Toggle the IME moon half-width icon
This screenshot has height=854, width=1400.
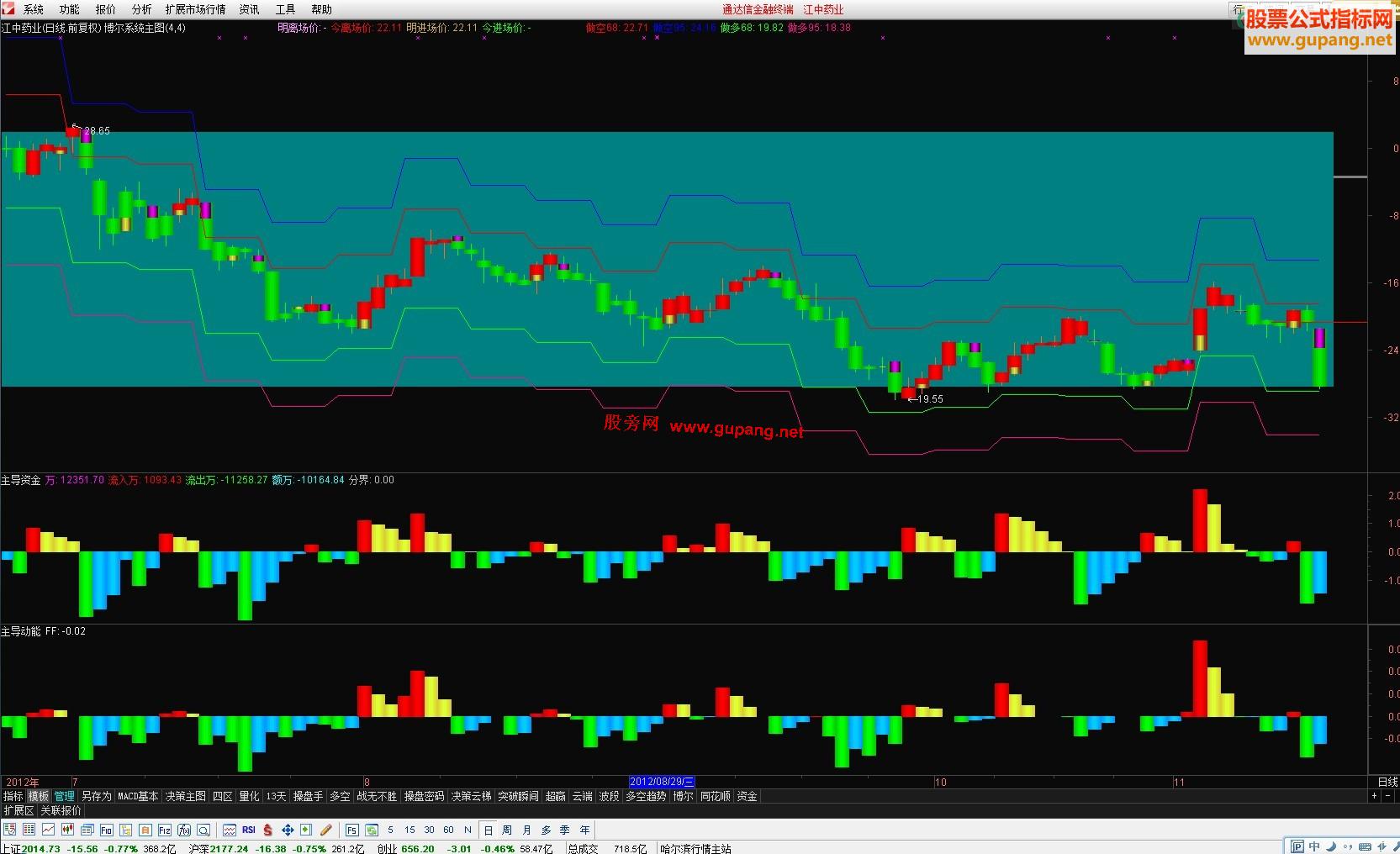click(x=1330, y=846)
